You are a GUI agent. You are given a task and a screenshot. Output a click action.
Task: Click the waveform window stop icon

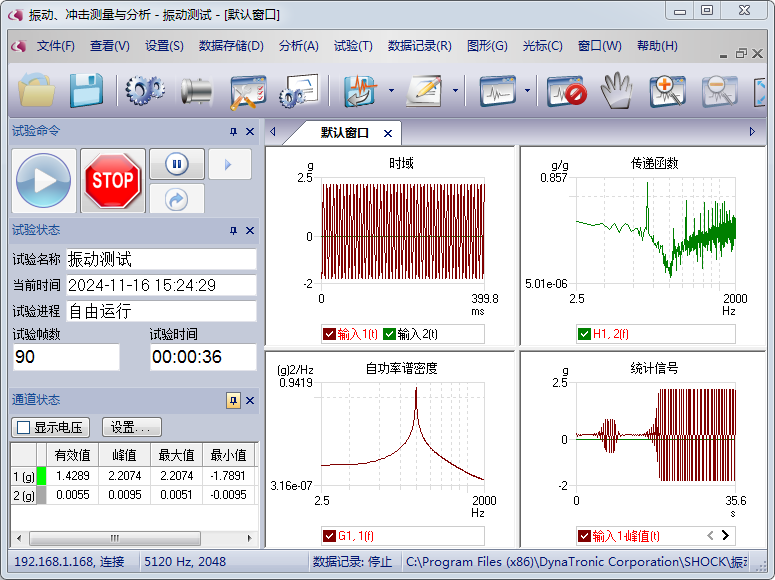tap(567, 90)
